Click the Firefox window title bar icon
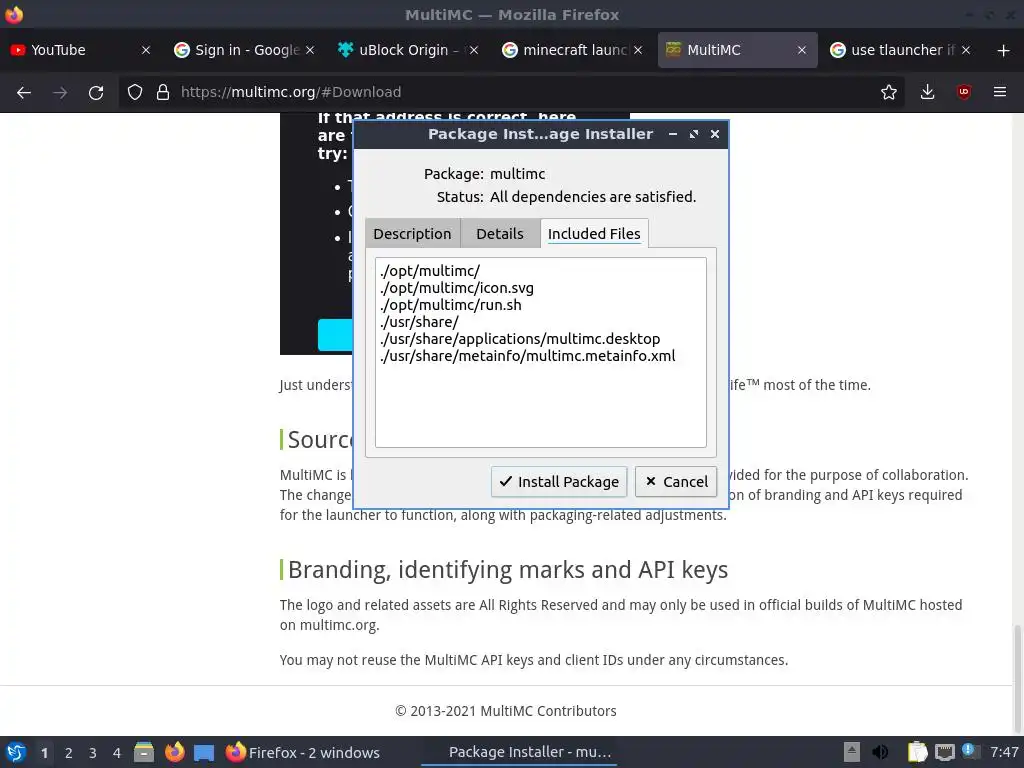The image size is (1024, 768). [x=14, y=14]
